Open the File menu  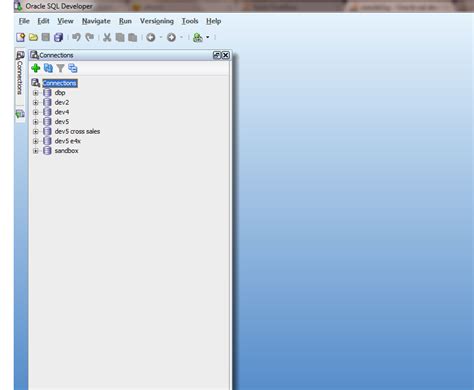(24, 21)
